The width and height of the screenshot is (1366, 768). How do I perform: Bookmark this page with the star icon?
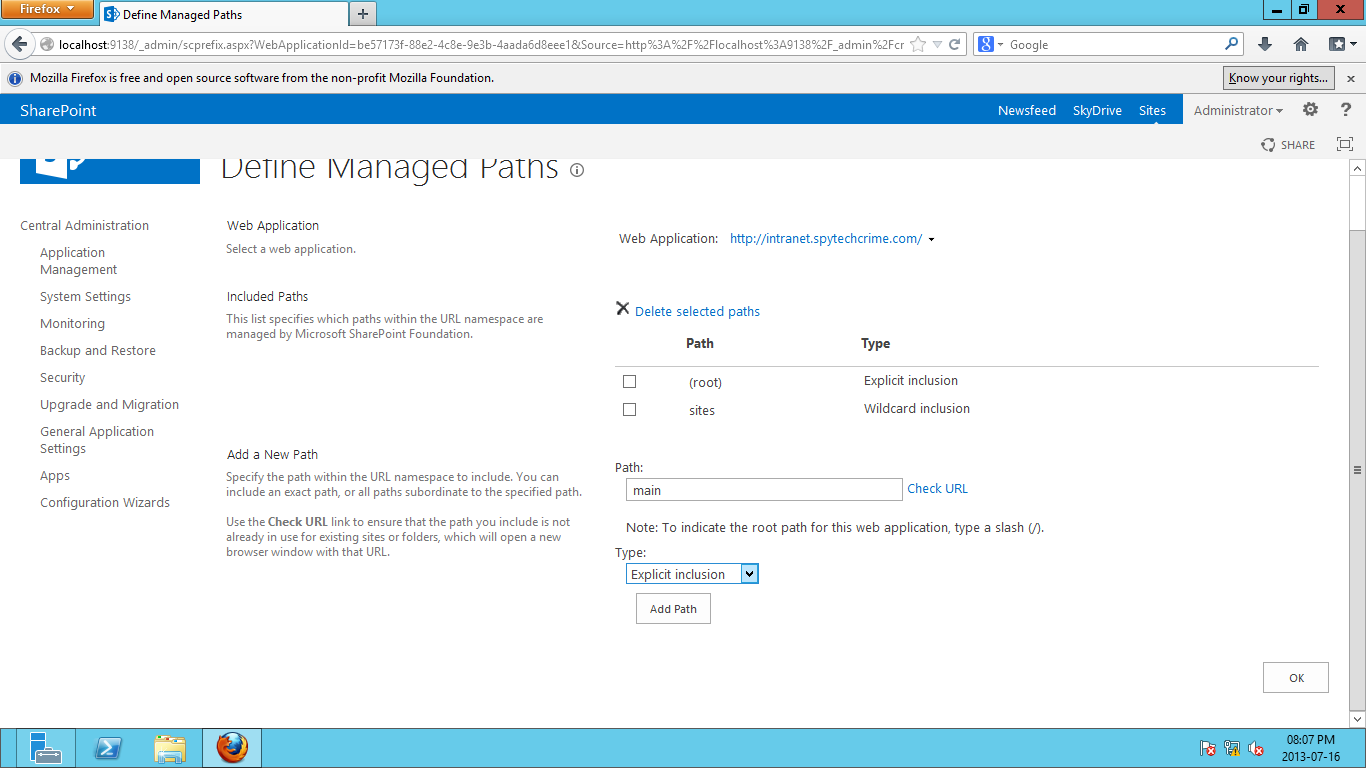point(918,44)
